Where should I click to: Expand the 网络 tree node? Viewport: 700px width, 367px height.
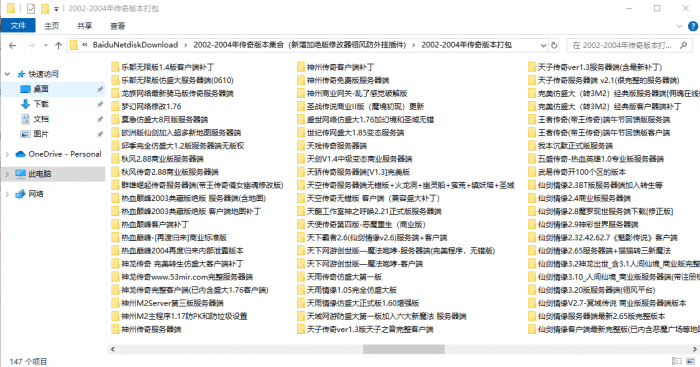coord(8,194)
